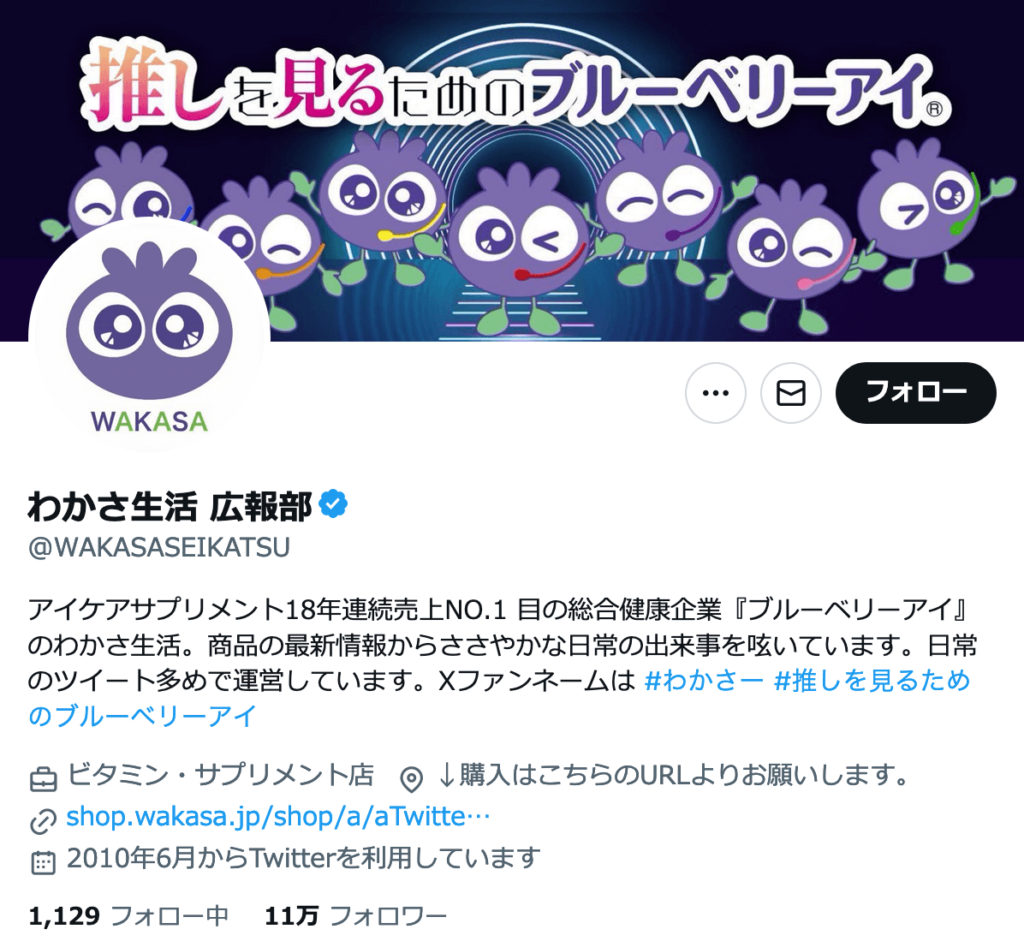1024x935 pixels.
Task: Click the calendar joined-date icon
Action: point(43,862)
